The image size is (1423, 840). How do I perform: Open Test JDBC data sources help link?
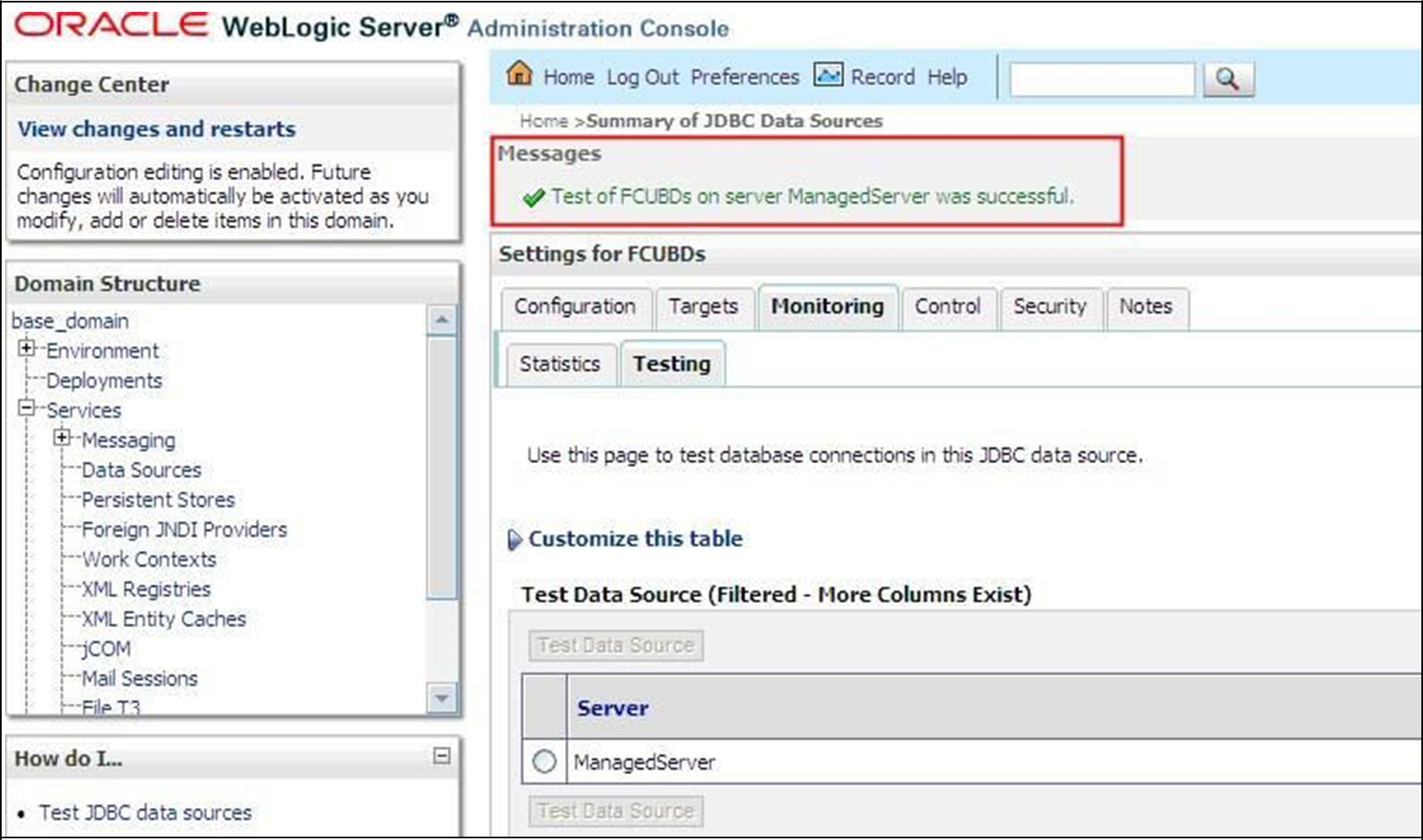(145, 812)
